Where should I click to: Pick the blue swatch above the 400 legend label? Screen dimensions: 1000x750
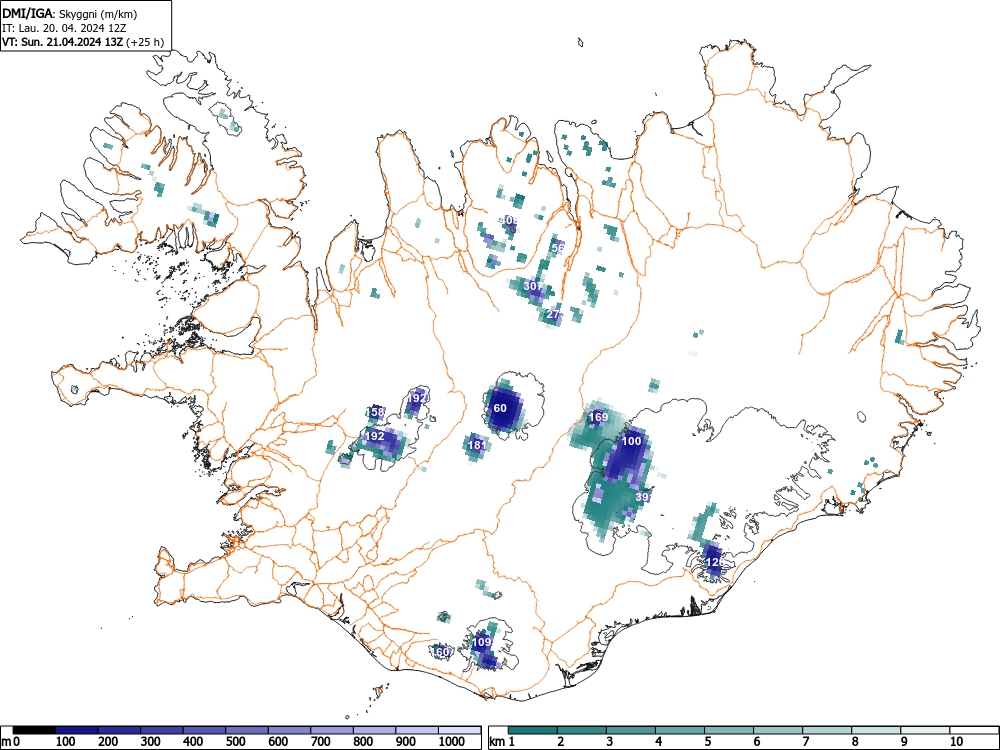click(204, 730)
